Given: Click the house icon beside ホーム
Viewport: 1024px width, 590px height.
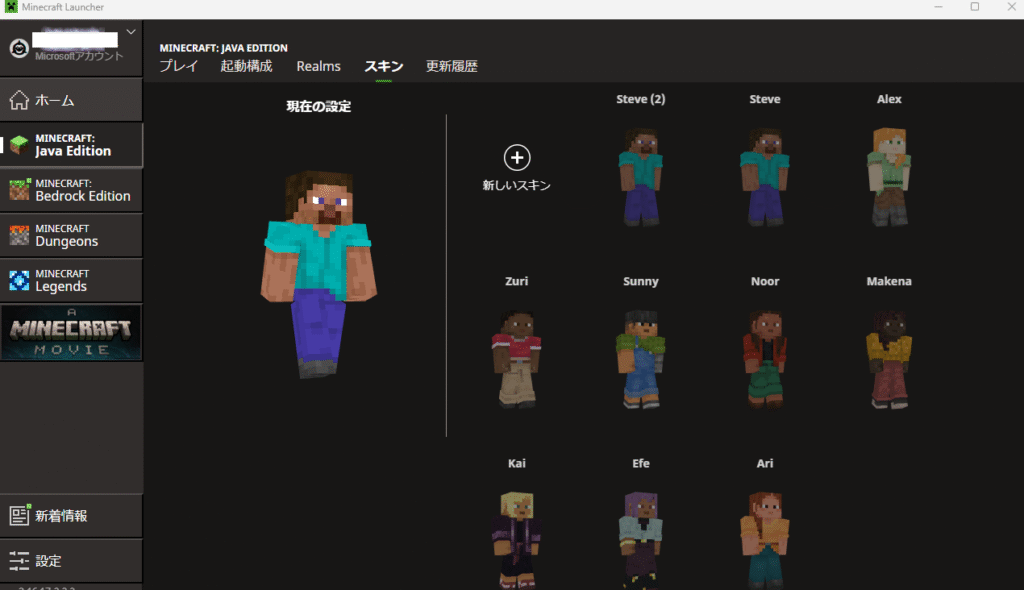Looking at the screenshot, I should pos(19,100).
